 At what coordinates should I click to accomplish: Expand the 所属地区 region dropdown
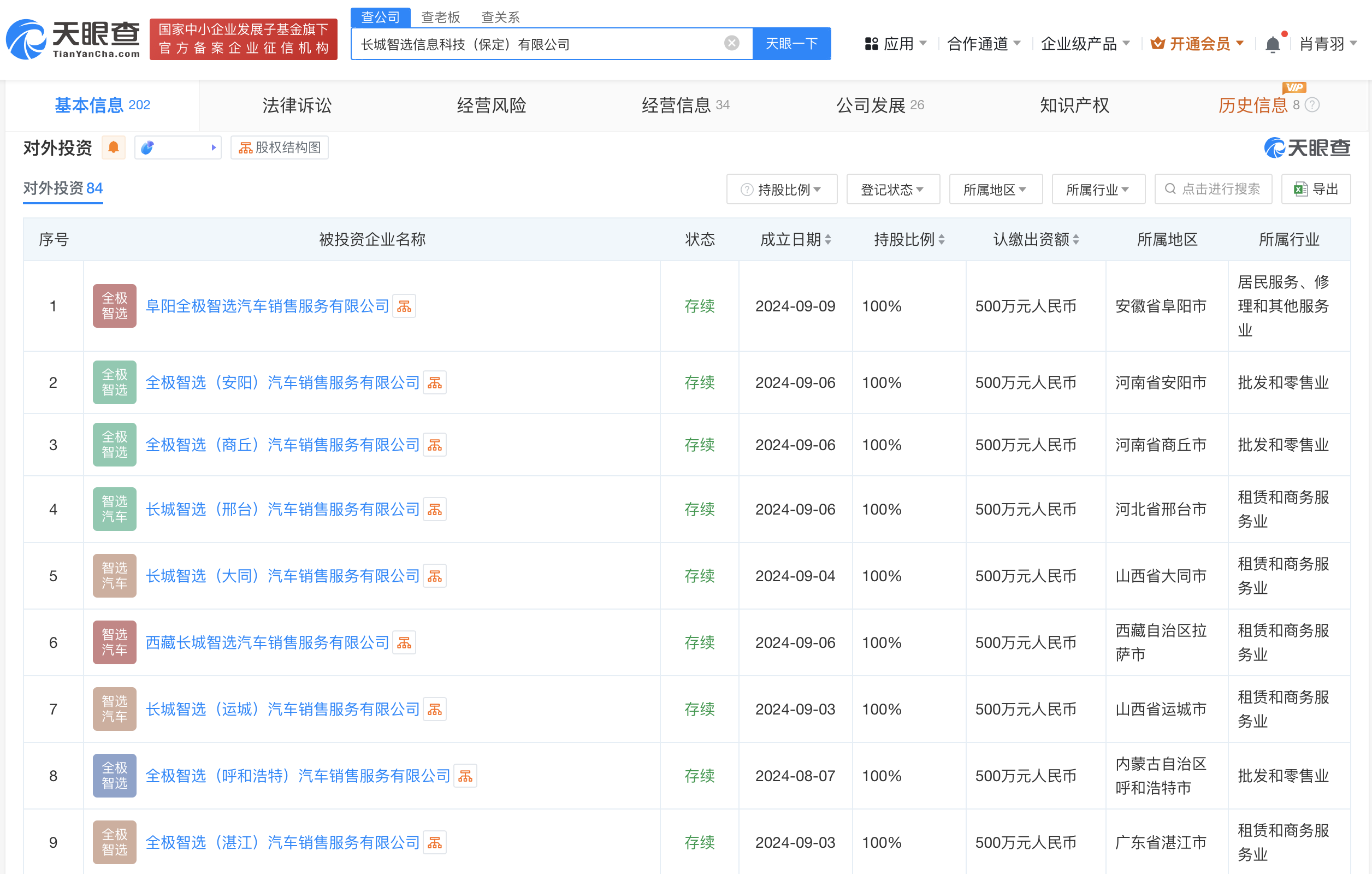tap(995, 188)
